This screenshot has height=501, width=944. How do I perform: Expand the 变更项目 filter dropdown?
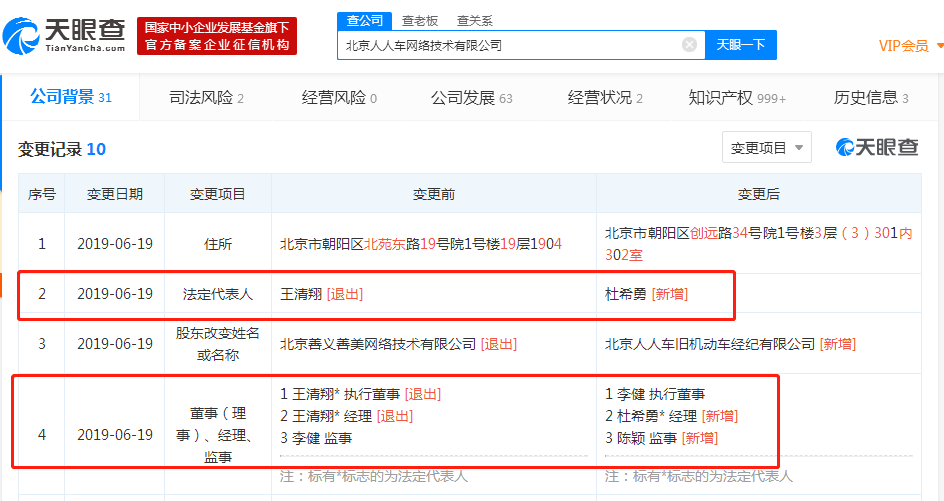766,148
